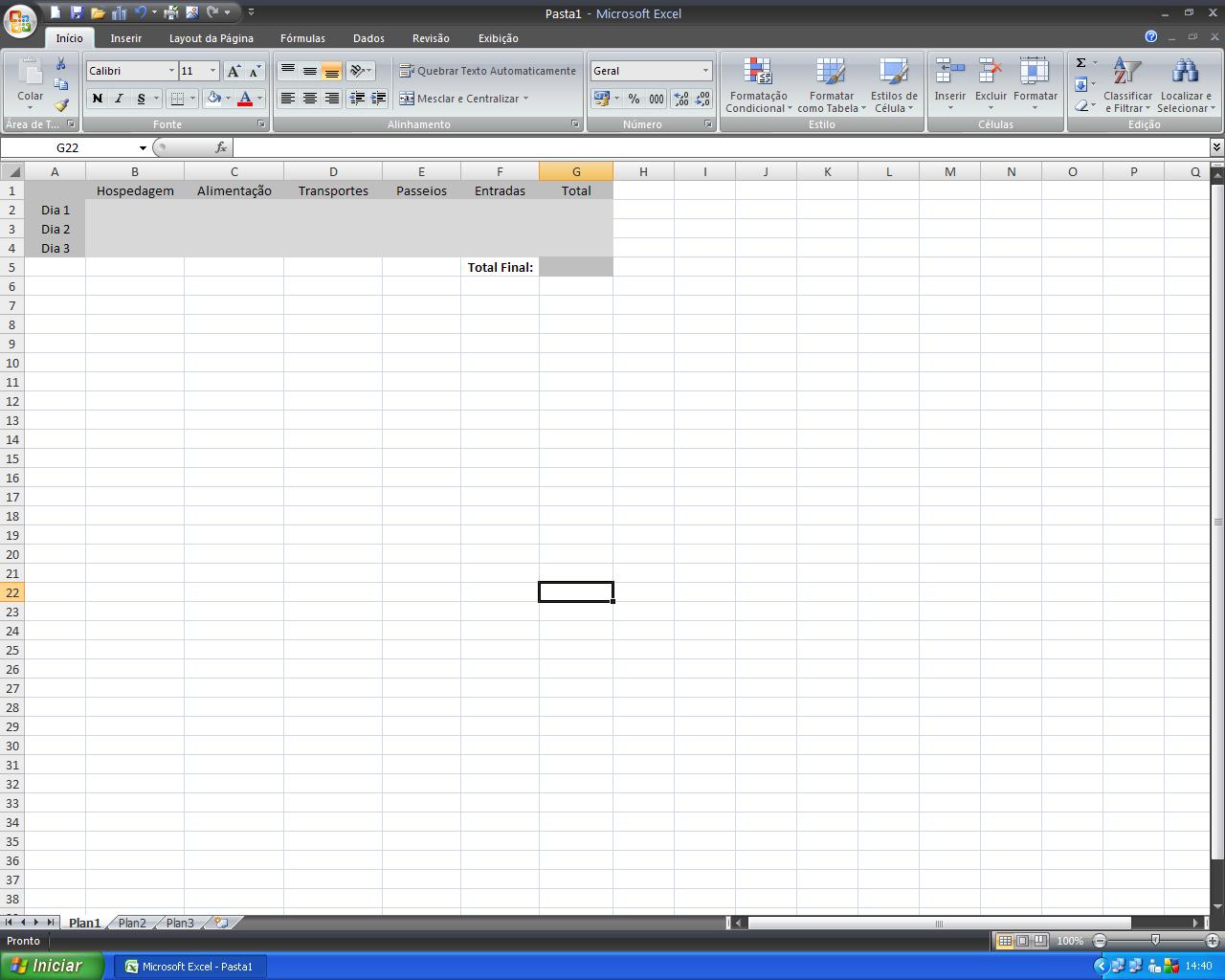This screenshot has height=980, width=1225.
Task: Decrease indent in alignment group
Action: pos(357,99)
